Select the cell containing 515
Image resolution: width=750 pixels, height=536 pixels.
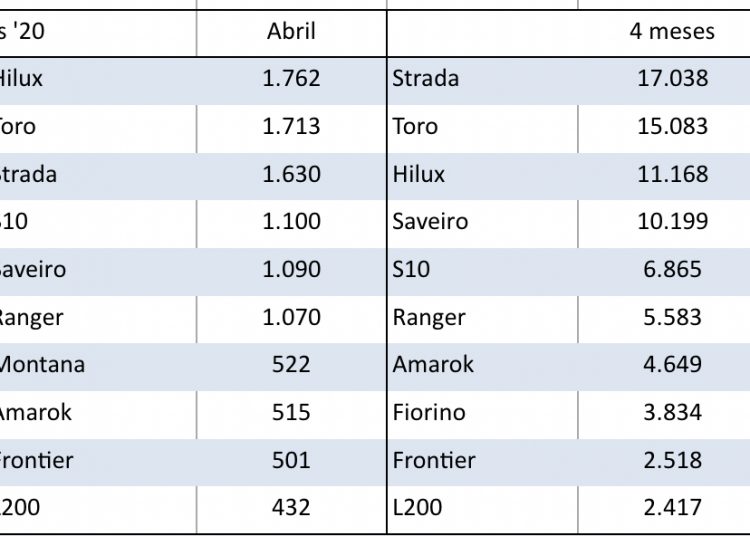click(291, 412)
